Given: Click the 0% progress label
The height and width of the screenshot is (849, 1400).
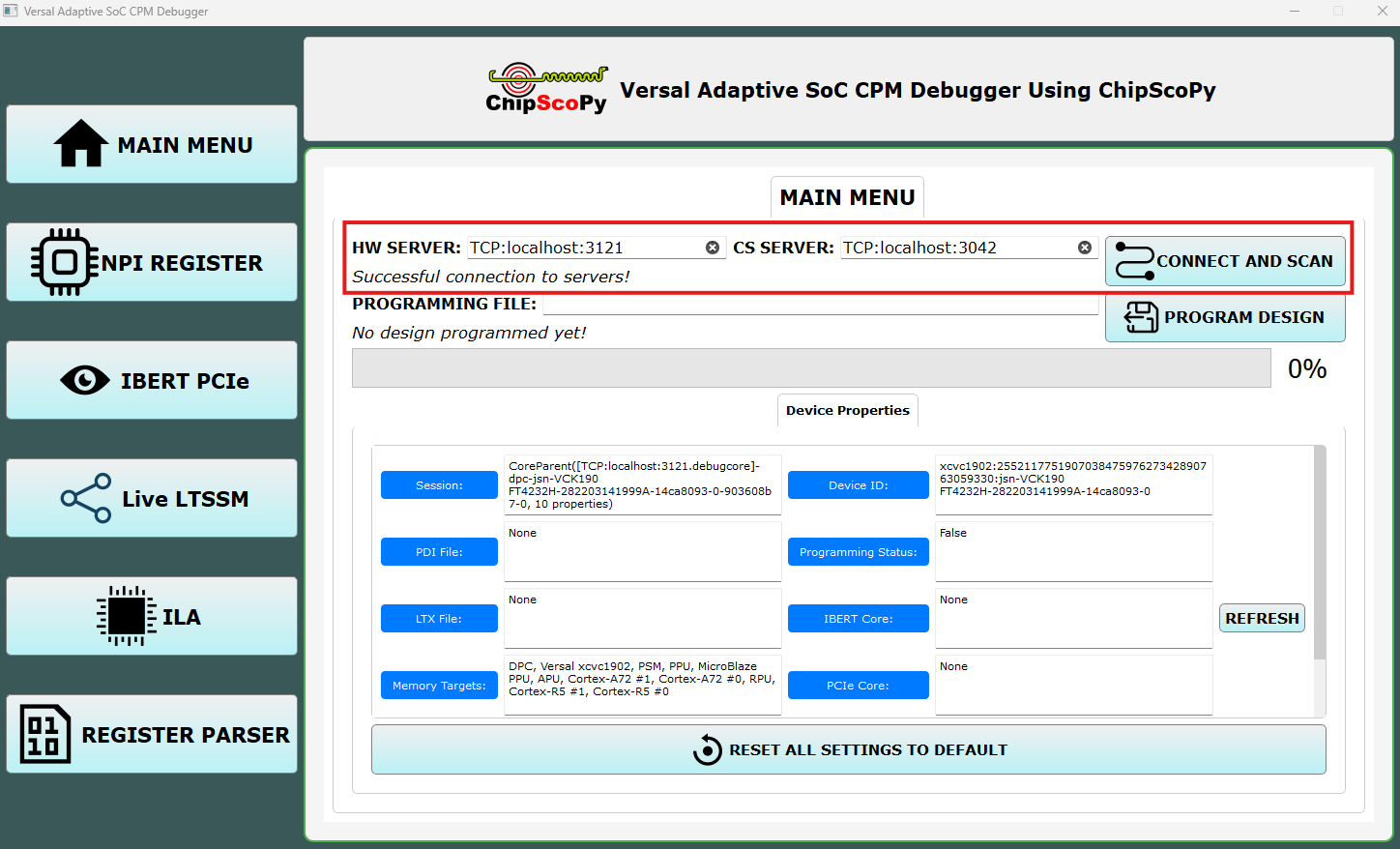Looking at the screenshot, I should pos(1307,368).
